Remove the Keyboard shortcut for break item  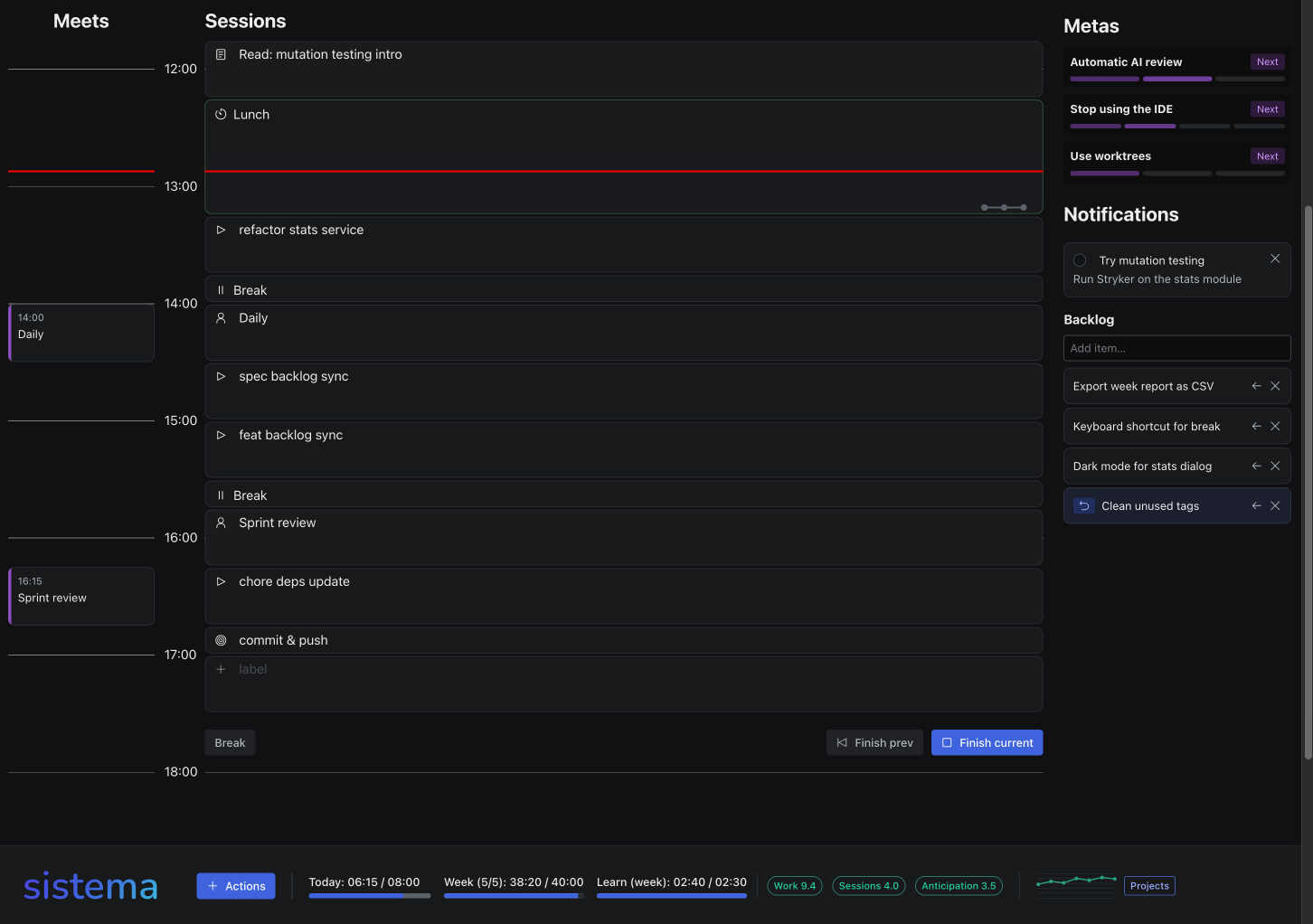click(x=1275, y=427)
